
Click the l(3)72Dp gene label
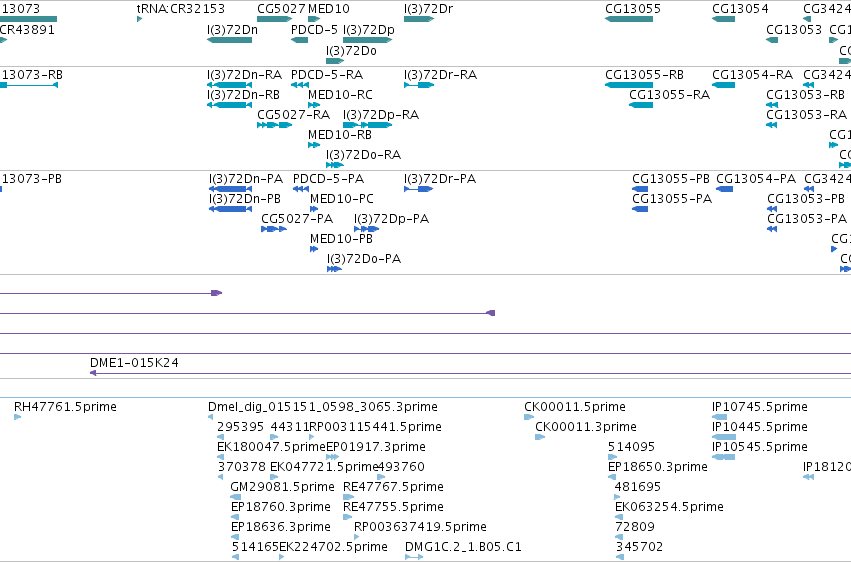(369, 30)
